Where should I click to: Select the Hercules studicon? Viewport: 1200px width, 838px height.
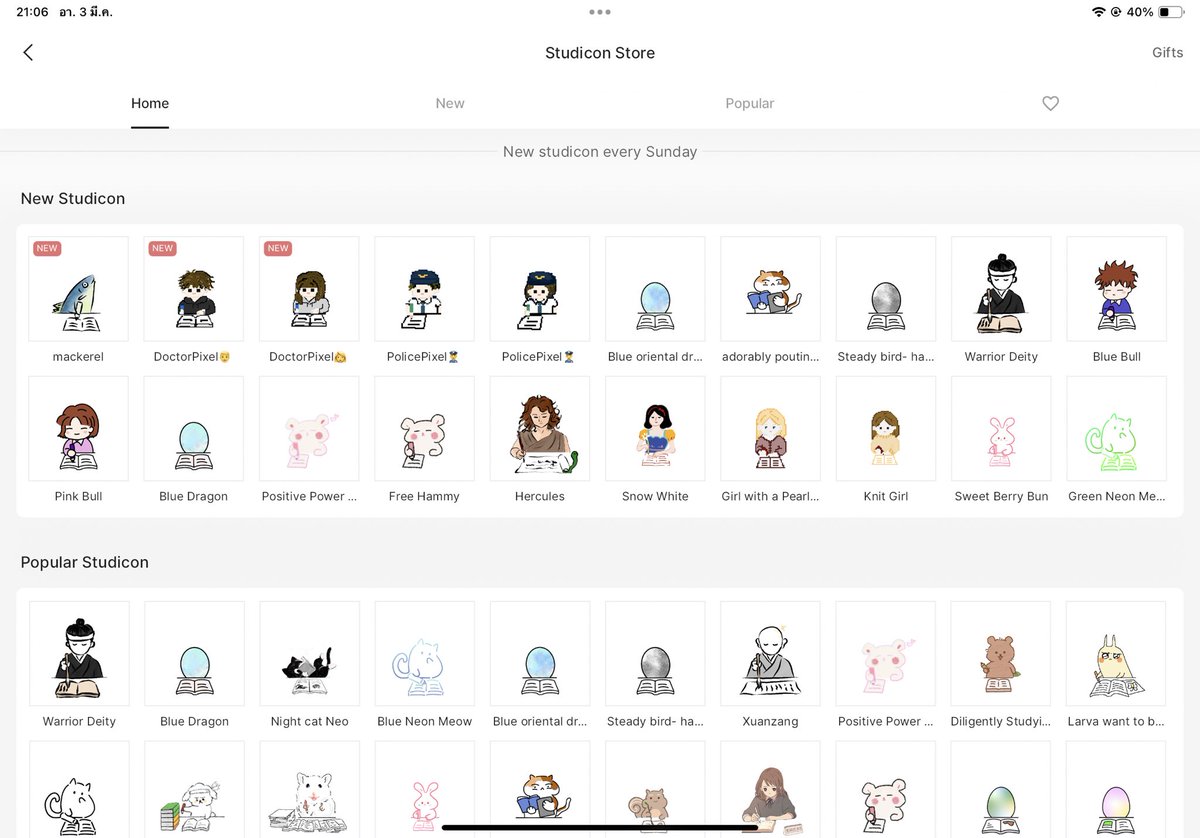540,429
